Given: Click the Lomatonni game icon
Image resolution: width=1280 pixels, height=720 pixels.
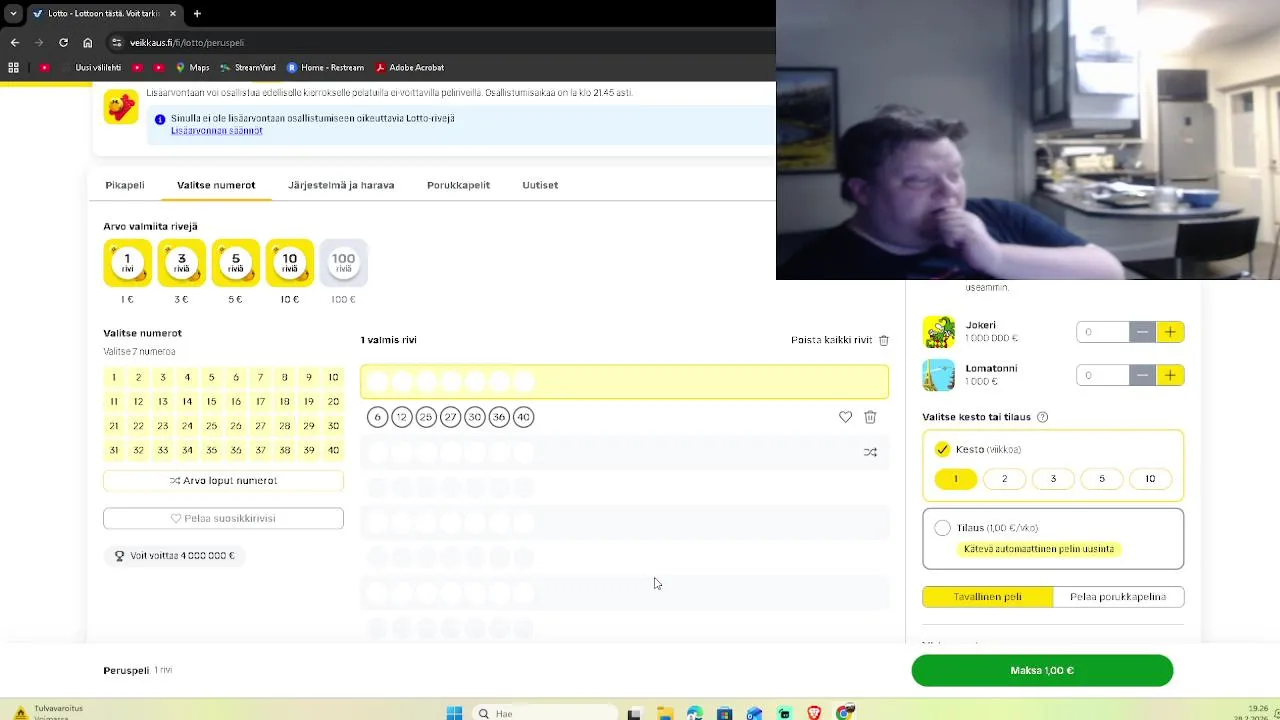Looking at the screenshot, I should [938, 374].
